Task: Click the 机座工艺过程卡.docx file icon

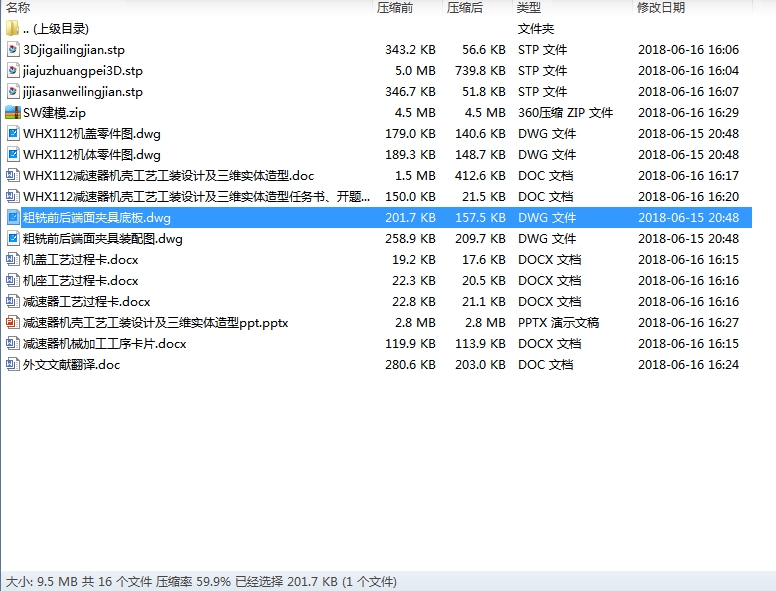Action: (12, 281)
